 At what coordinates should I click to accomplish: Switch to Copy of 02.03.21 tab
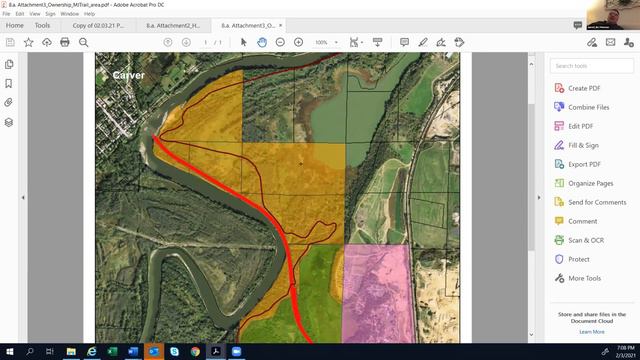click(x=98, y=25)
